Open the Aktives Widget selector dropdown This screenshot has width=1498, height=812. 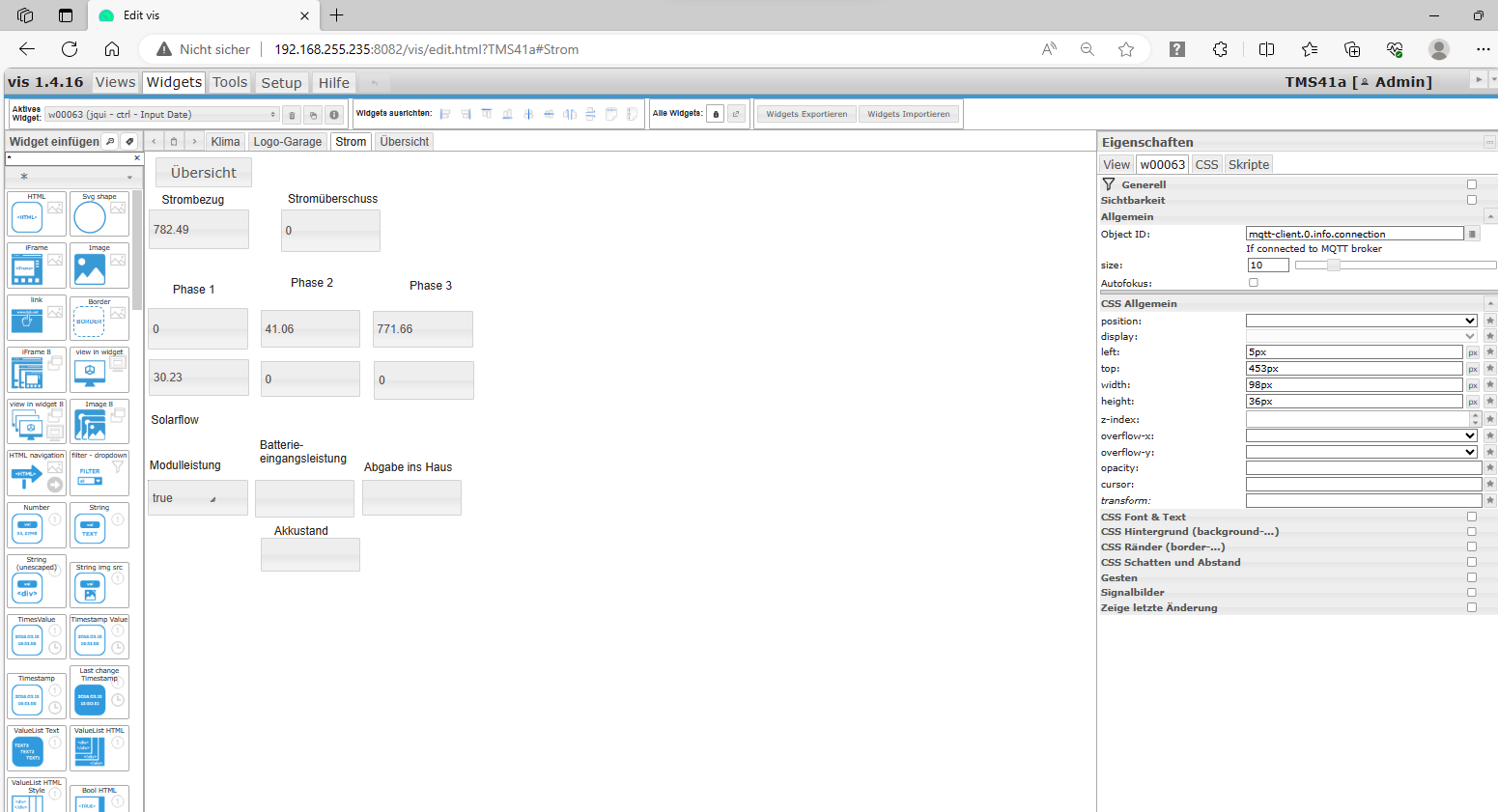point(162,114)
